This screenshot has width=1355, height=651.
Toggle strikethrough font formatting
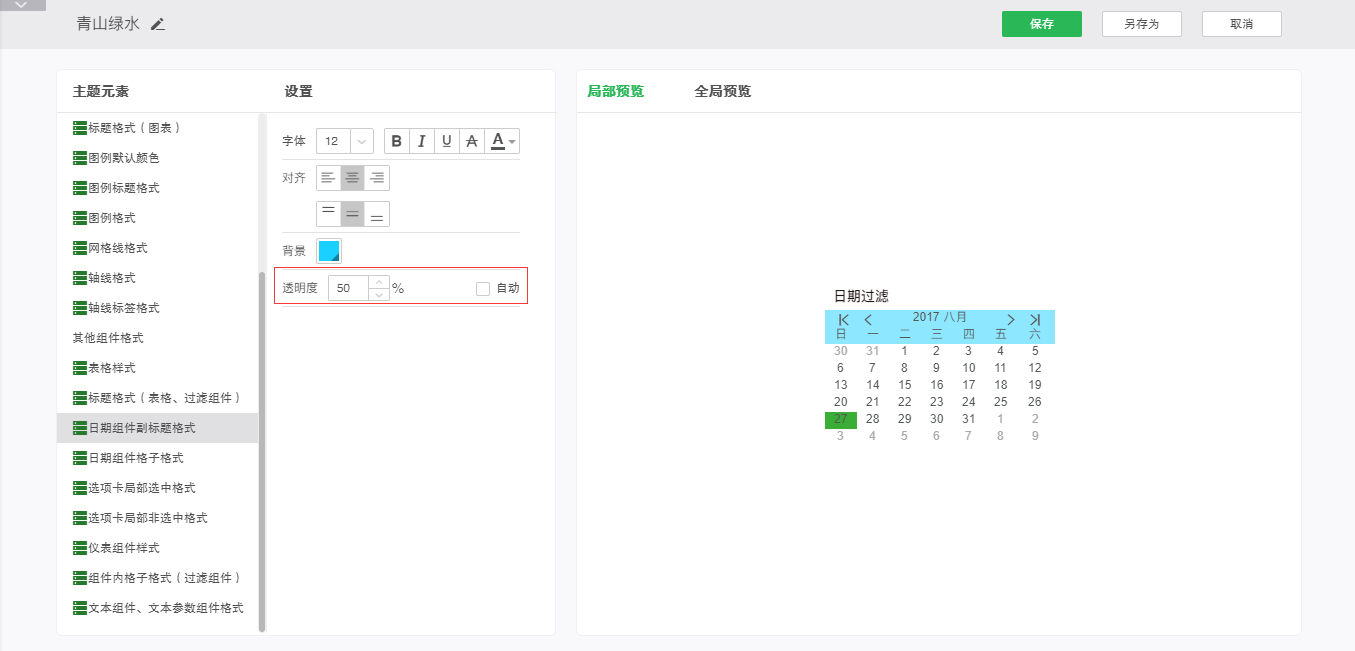click(x=472, y=141)
